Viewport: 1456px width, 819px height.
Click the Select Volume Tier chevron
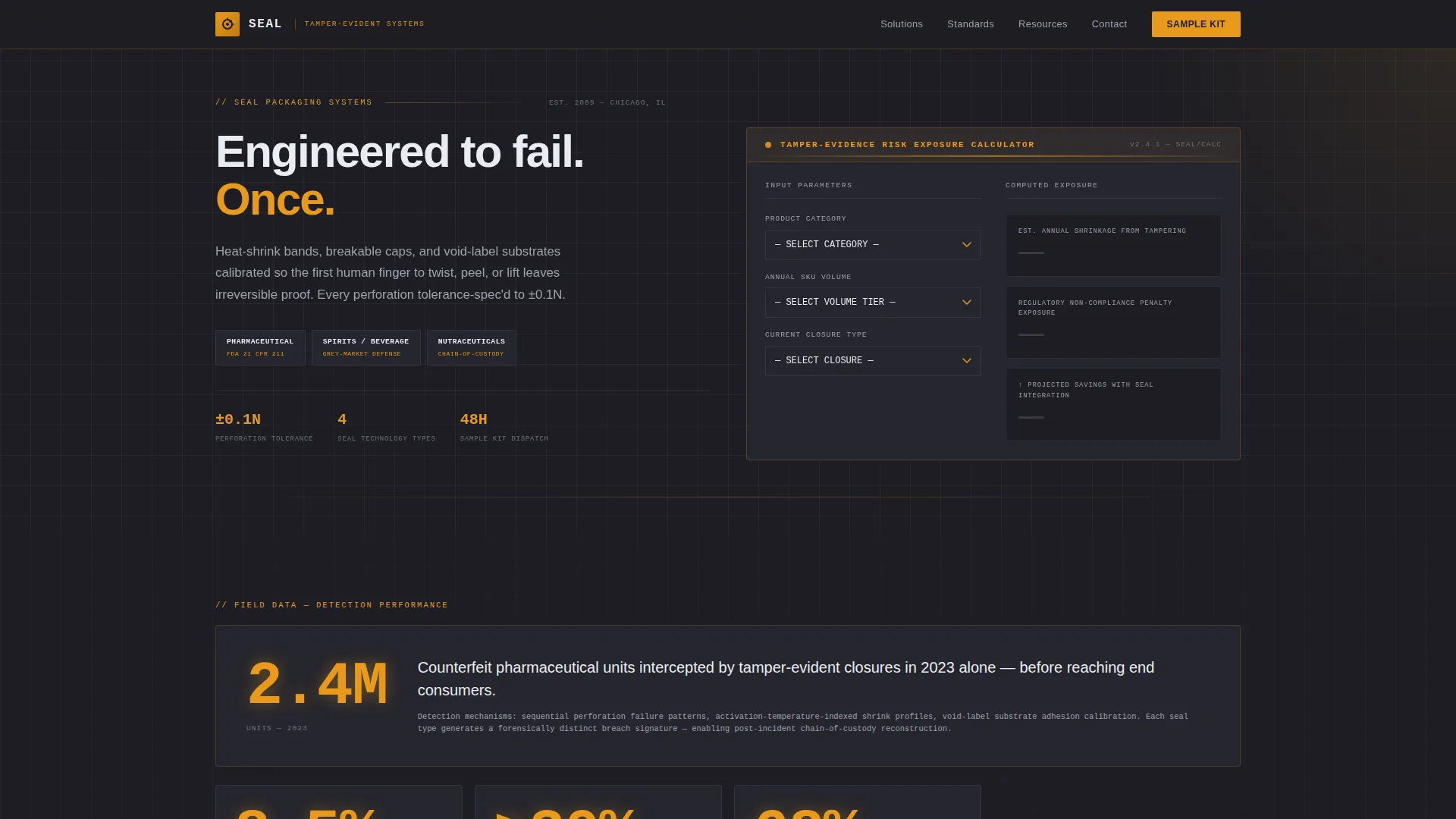967,303
